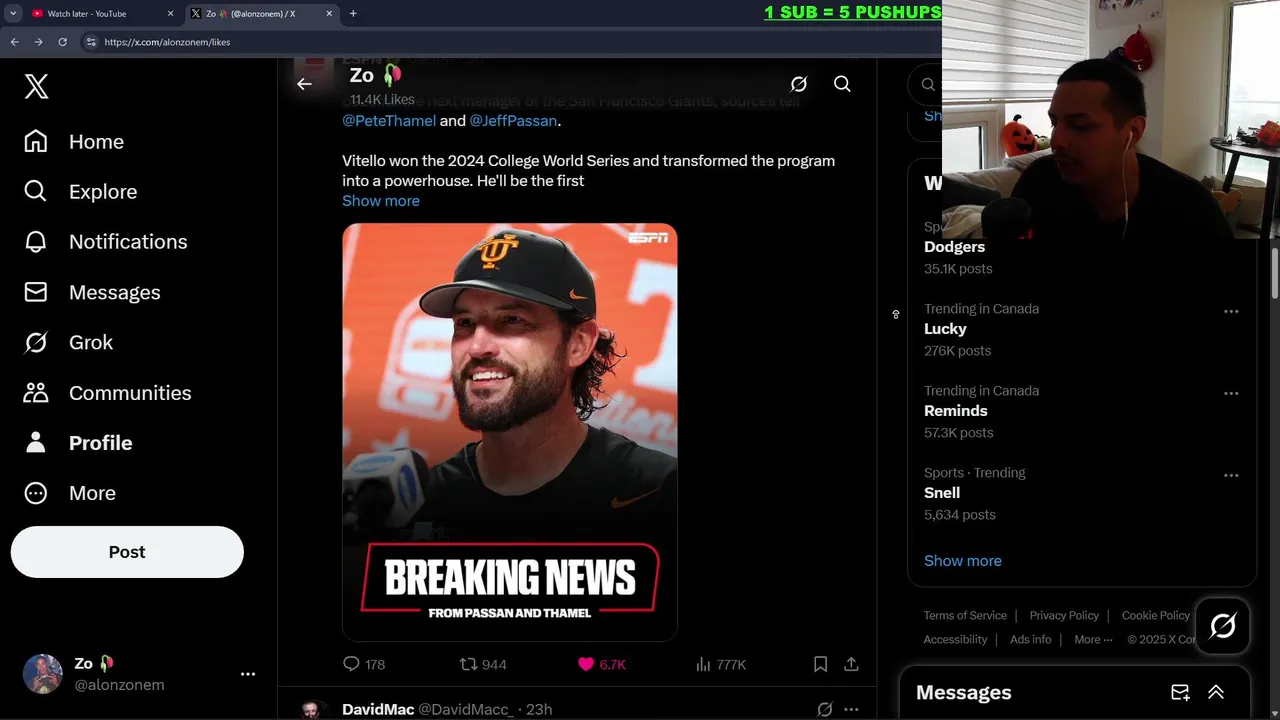The height and width of the screenshot is (720, 1280).
Task: Expand the Messages drawer
Action: coord(1216,692)
